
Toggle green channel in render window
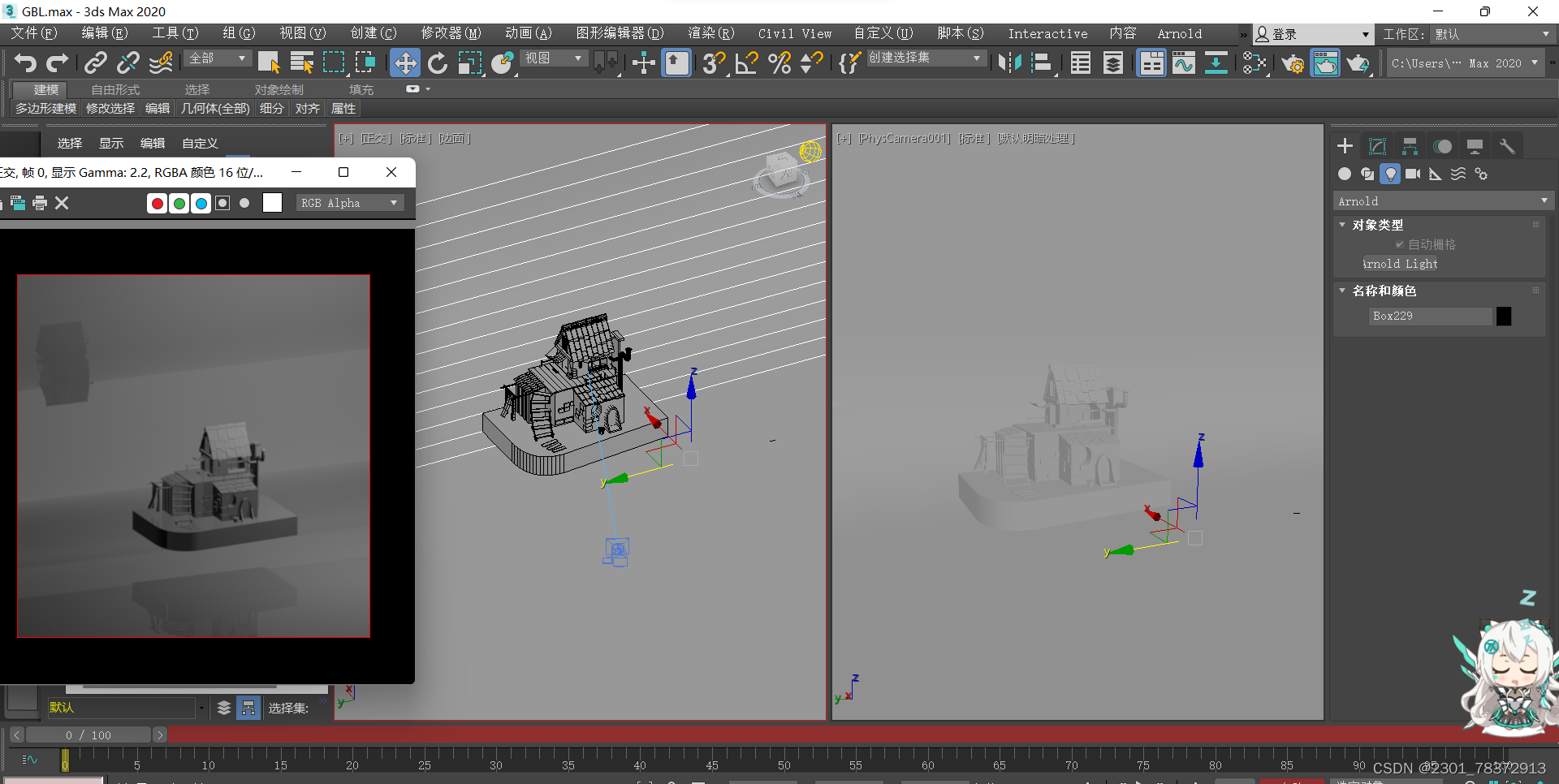tap(179, 203)
